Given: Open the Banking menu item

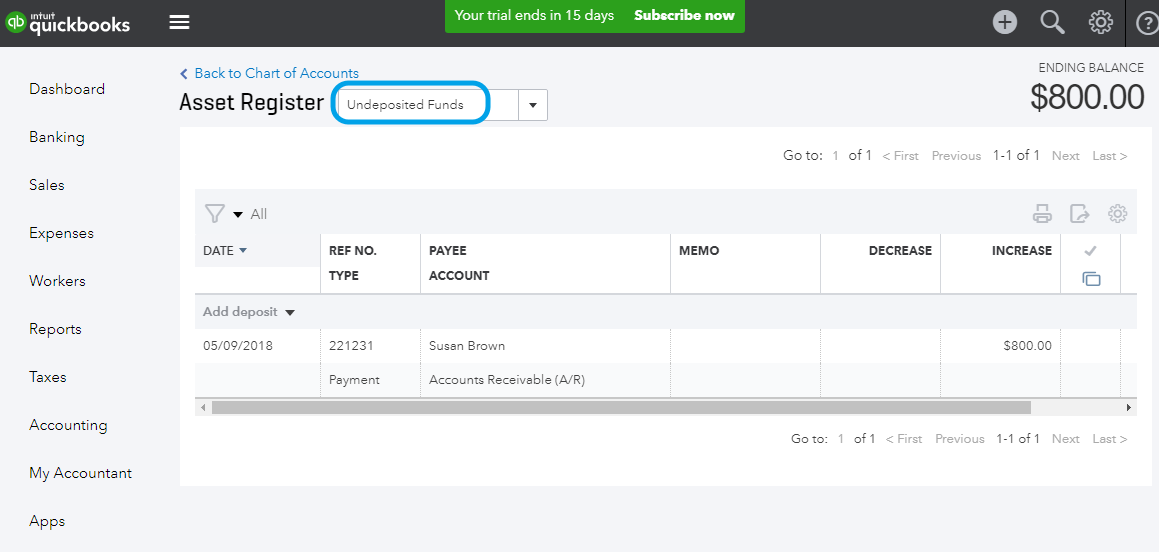Looking at the screenshot, I should 57,137.
